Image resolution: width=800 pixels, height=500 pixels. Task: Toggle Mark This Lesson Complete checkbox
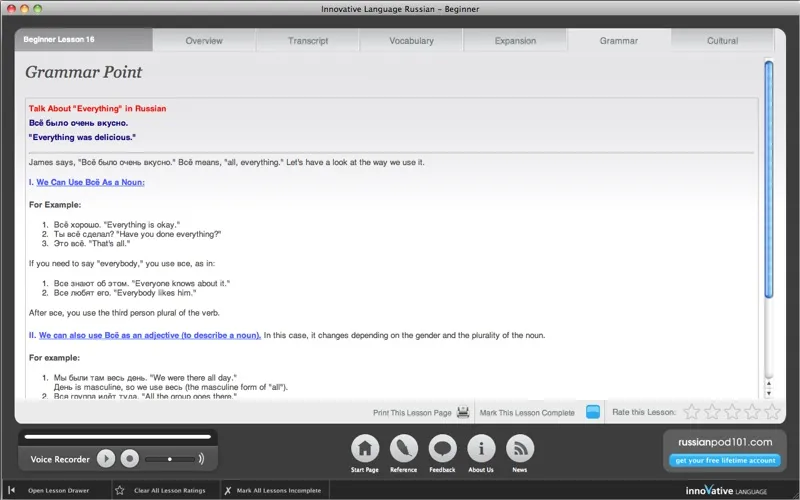click(593, 412)
